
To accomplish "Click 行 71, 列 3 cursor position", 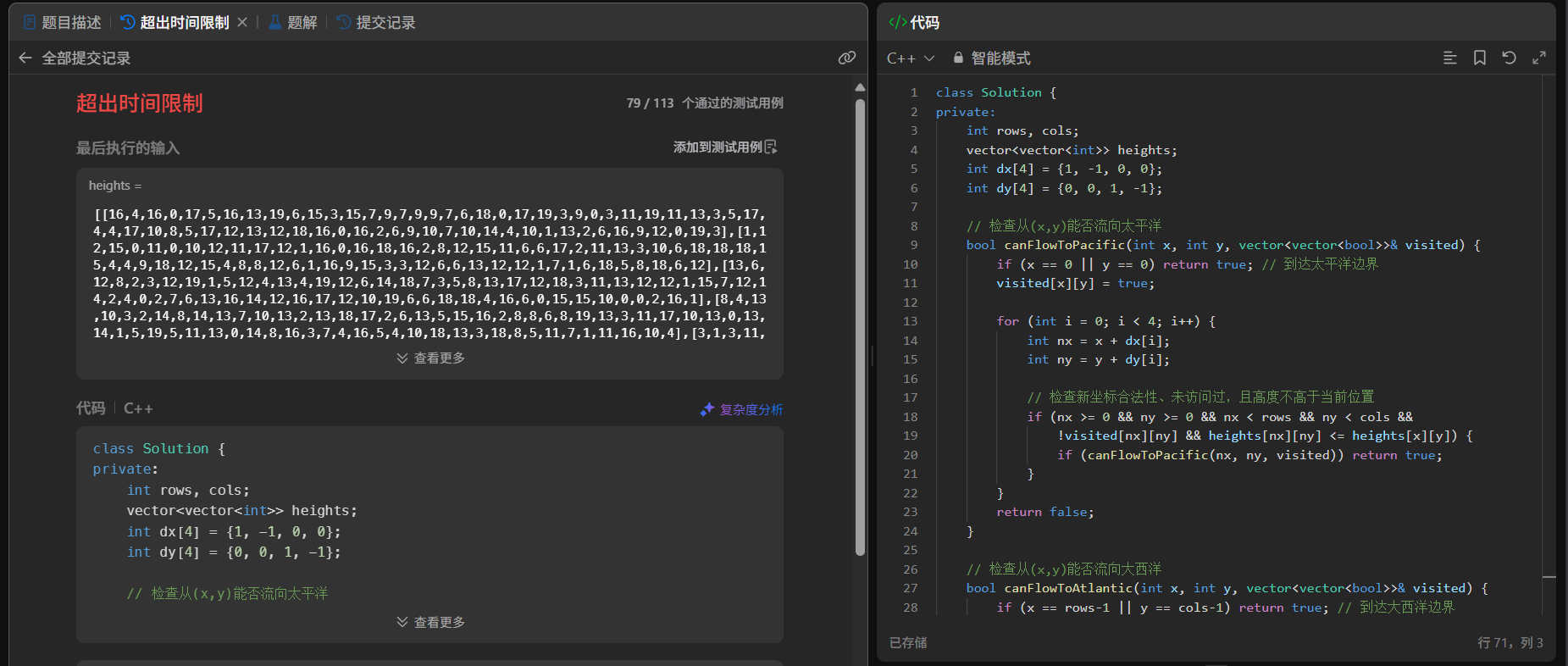I will click(1510, 642).
